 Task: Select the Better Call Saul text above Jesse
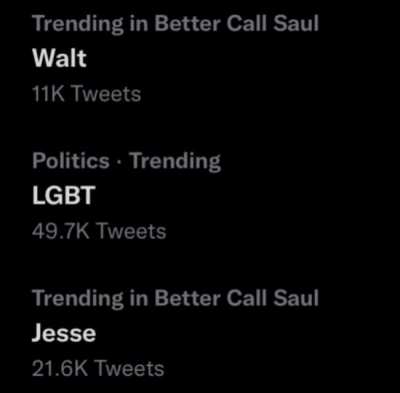click(x=236, y=297)
